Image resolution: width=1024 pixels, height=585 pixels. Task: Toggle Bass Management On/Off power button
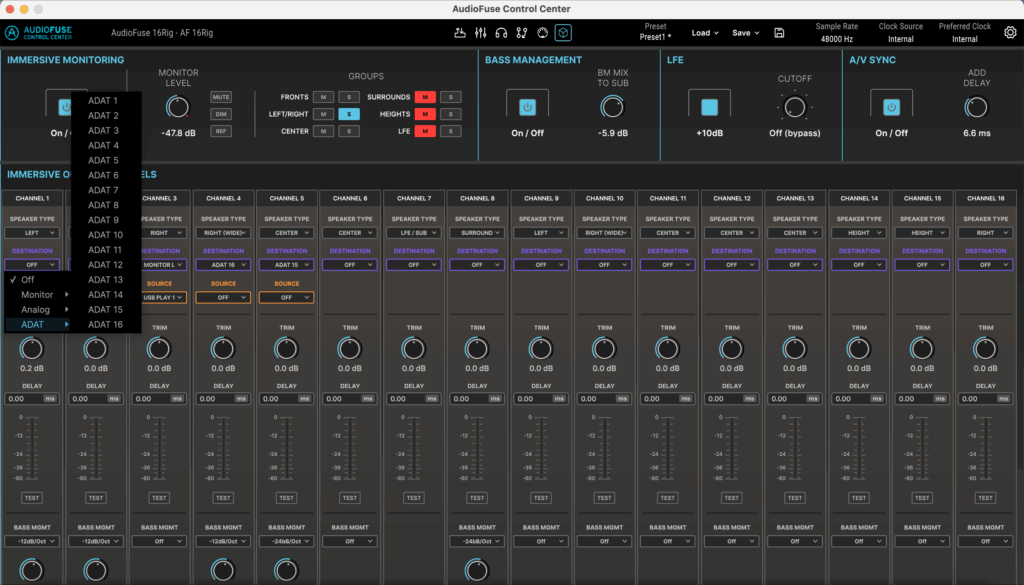[527, 106]
